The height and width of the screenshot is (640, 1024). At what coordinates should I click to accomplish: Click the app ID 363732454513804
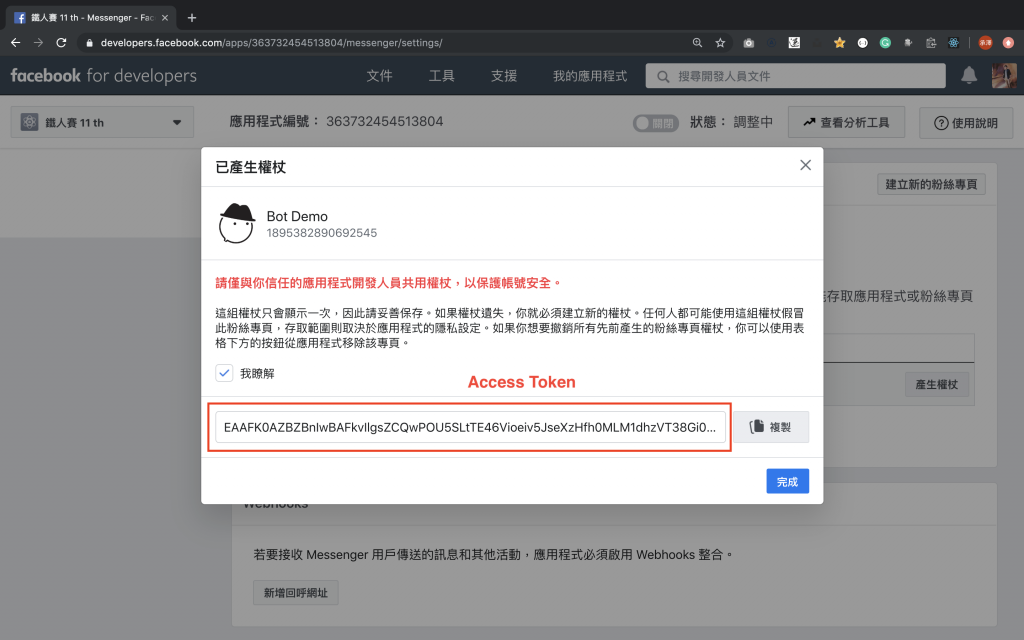point(385,121)
